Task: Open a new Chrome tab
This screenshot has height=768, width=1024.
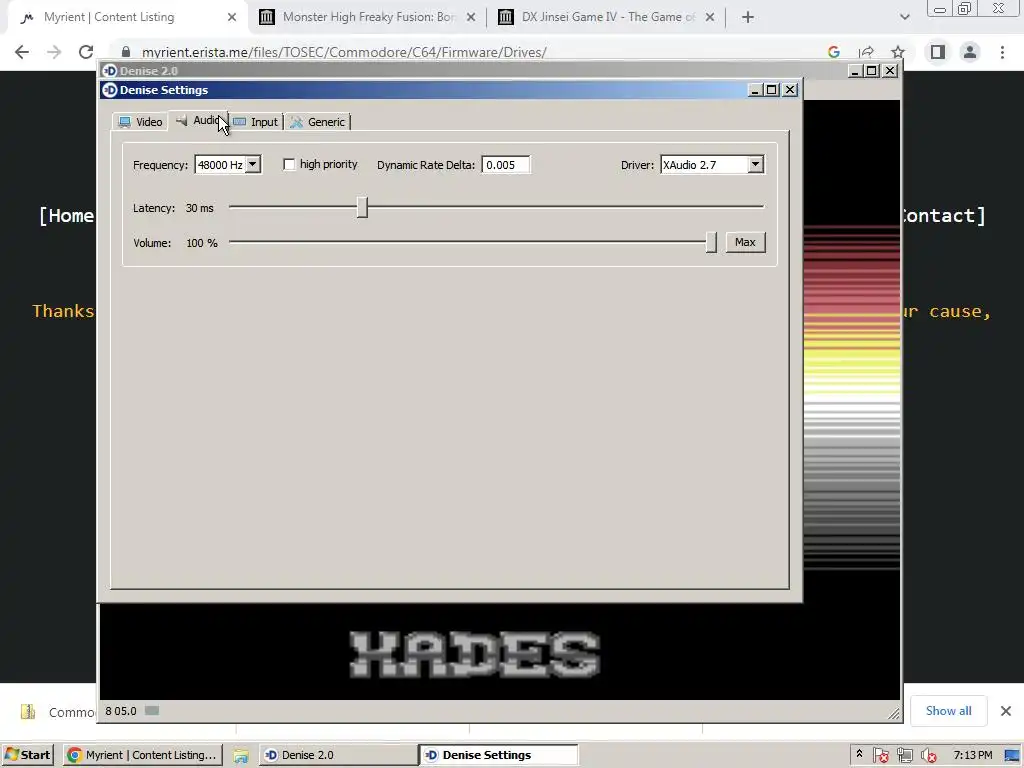Action: 748,18
